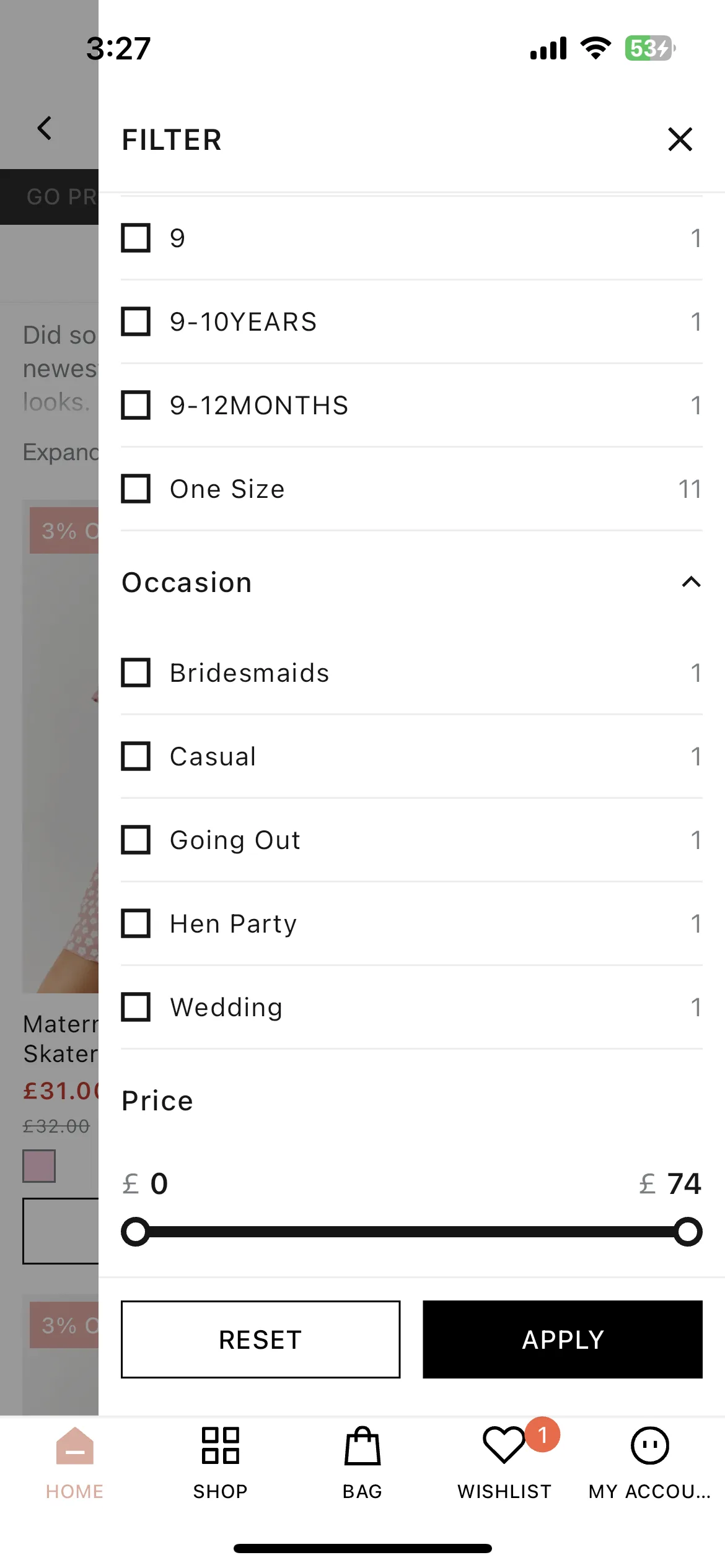Open the Bag icon
This screenshot has width=725, height=1568.
[362, 1445]
